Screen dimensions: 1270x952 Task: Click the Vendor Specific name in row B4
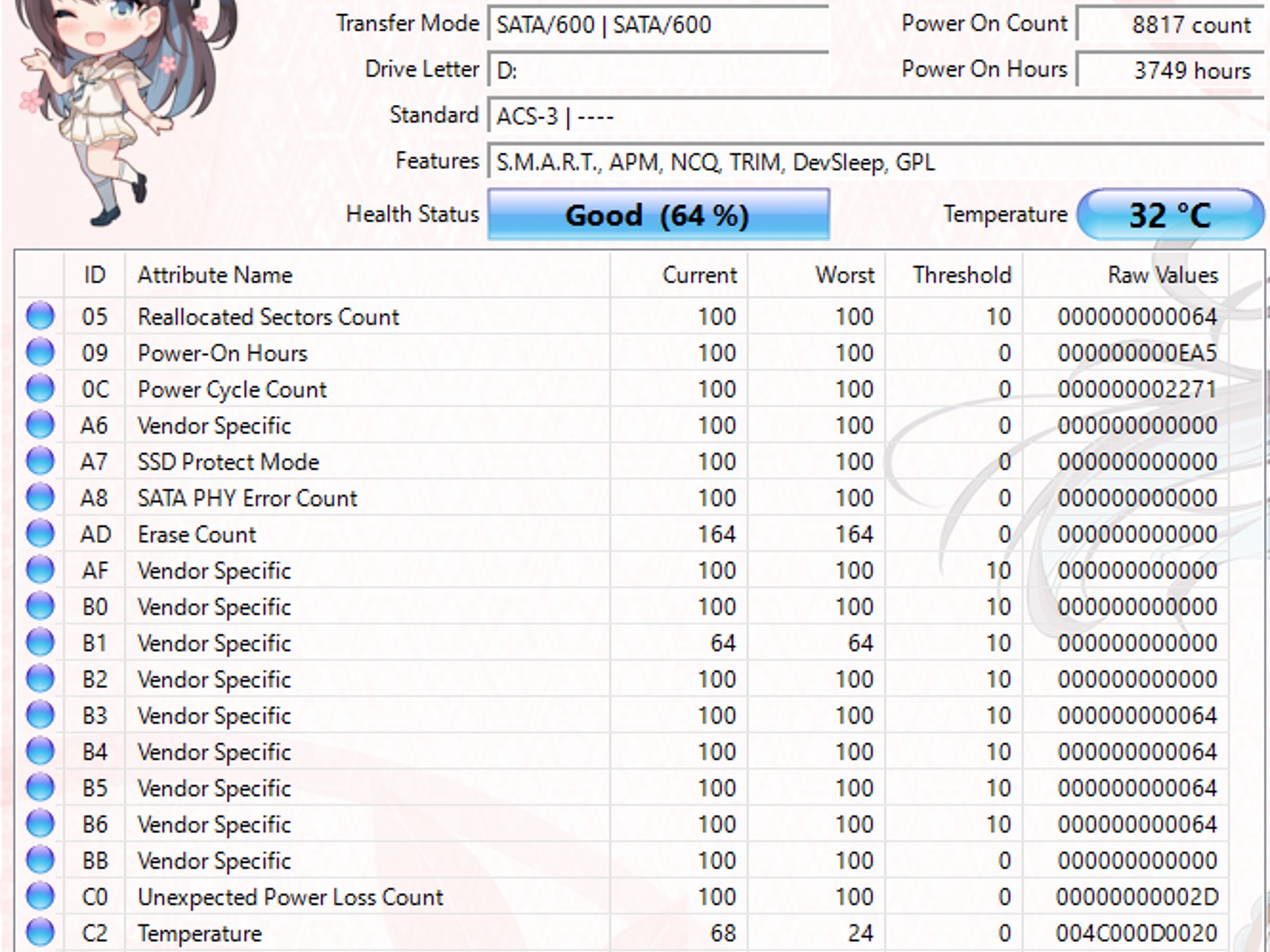coord(214,752)
